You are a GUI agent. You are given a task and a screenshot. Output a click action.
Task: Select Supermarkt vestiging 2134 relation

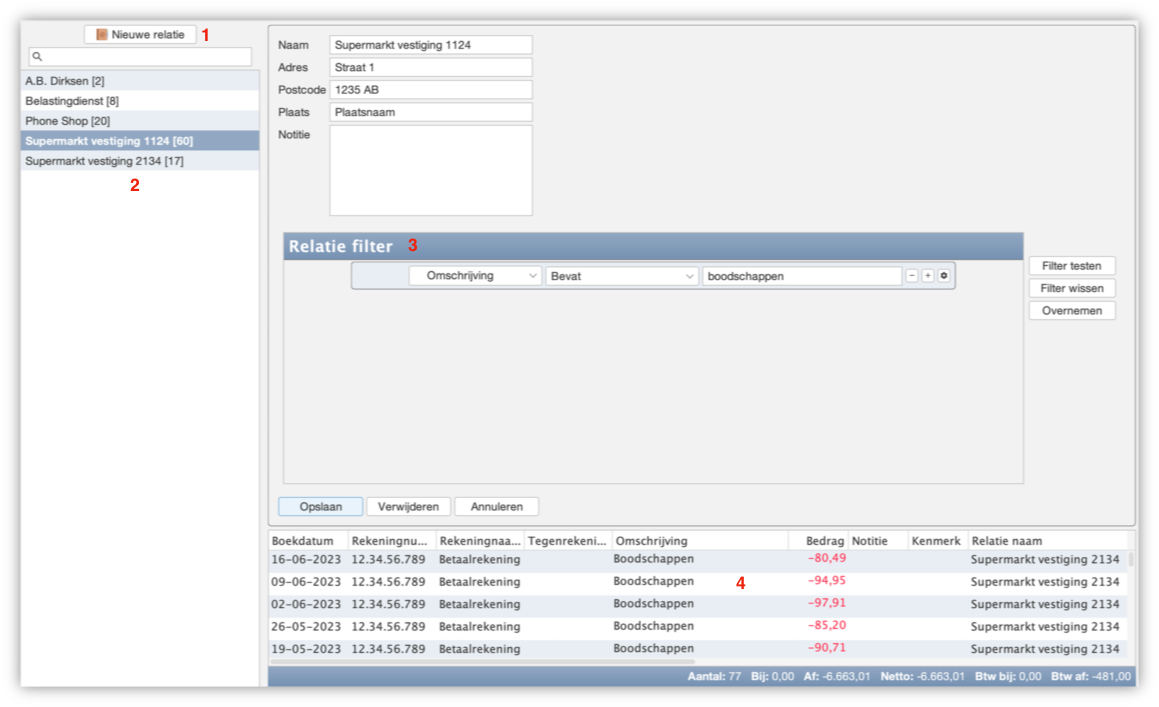pyautogui.click(x=104, y=161)
